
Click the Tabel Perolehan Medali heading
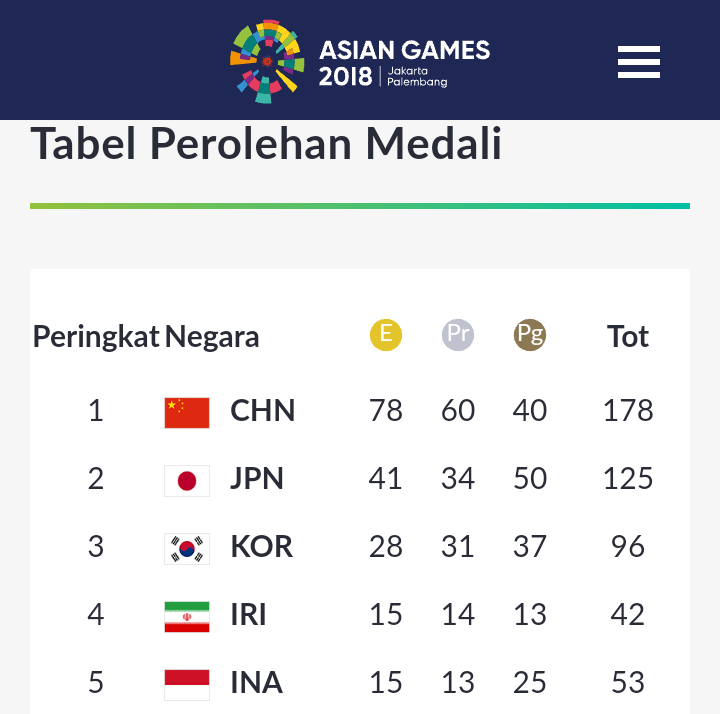pyautogui.click(x=266, y=144)
